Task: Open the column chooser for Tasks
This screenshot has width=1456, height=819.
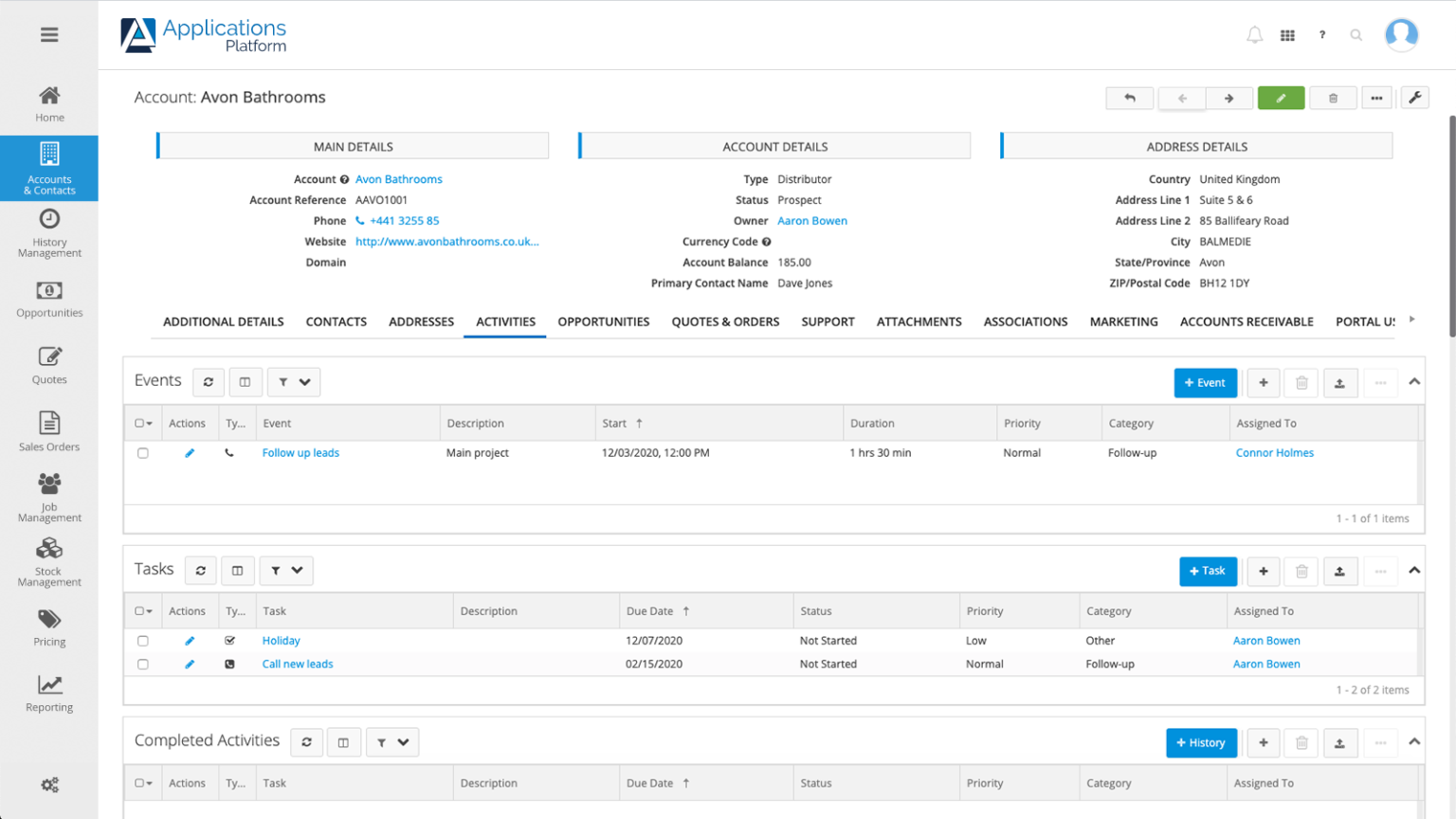Action: pyautogui.click(x=238, y=570)
